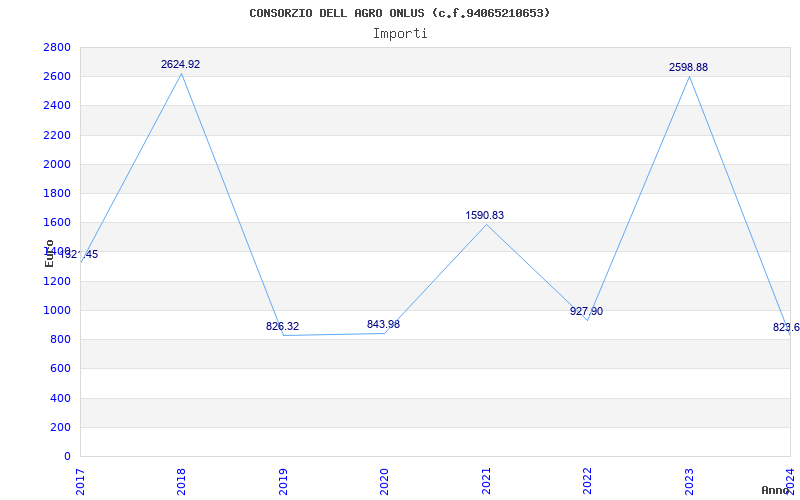Viewport: 800px width, 500px height.
Task: Click the y-axis value 400
Action: pyautogui.click(x=60, y=398)
